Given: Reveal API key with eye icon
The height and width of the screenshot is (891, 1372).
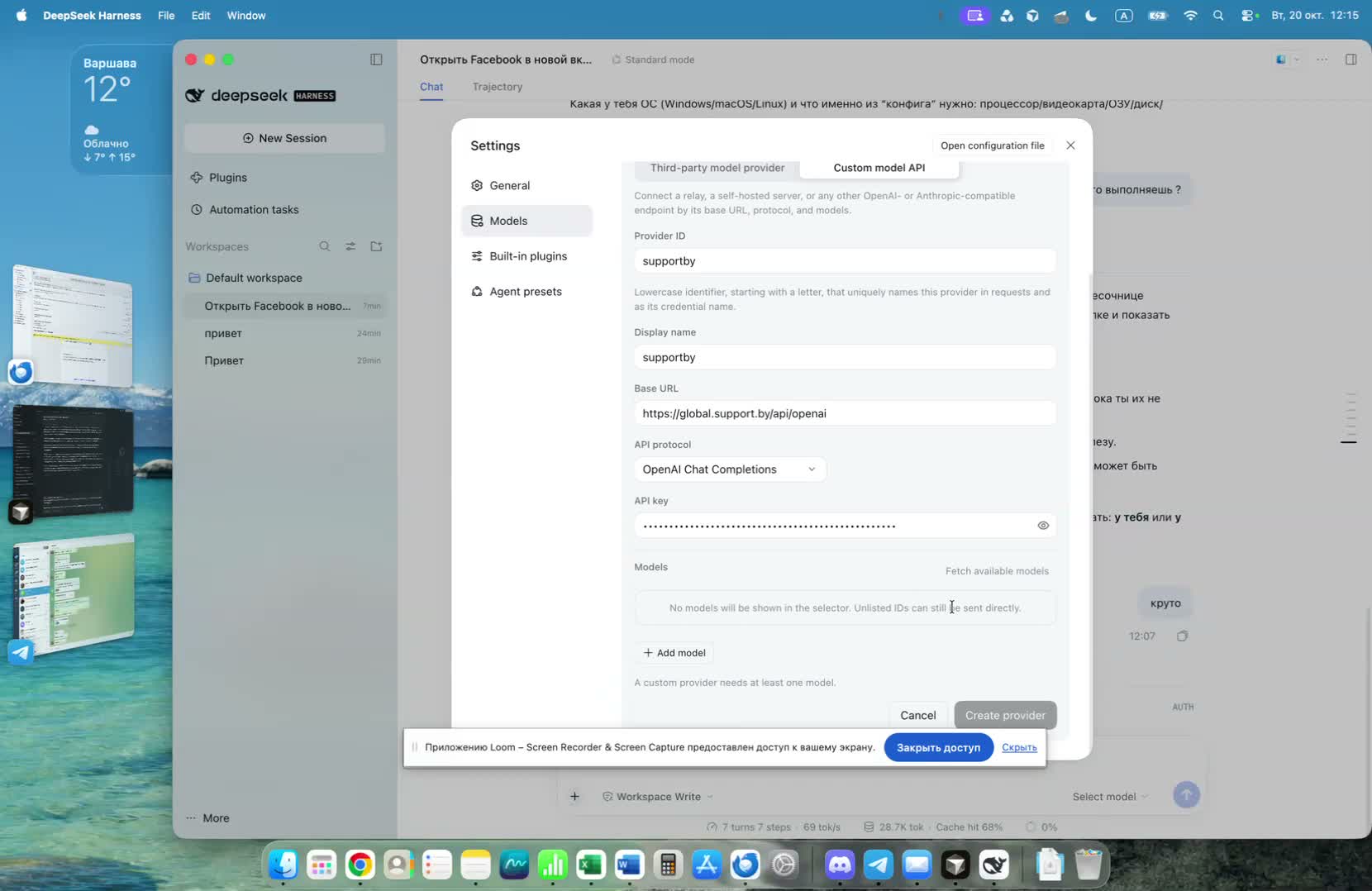Looking at the screenshot, I should pos(1043,526).
